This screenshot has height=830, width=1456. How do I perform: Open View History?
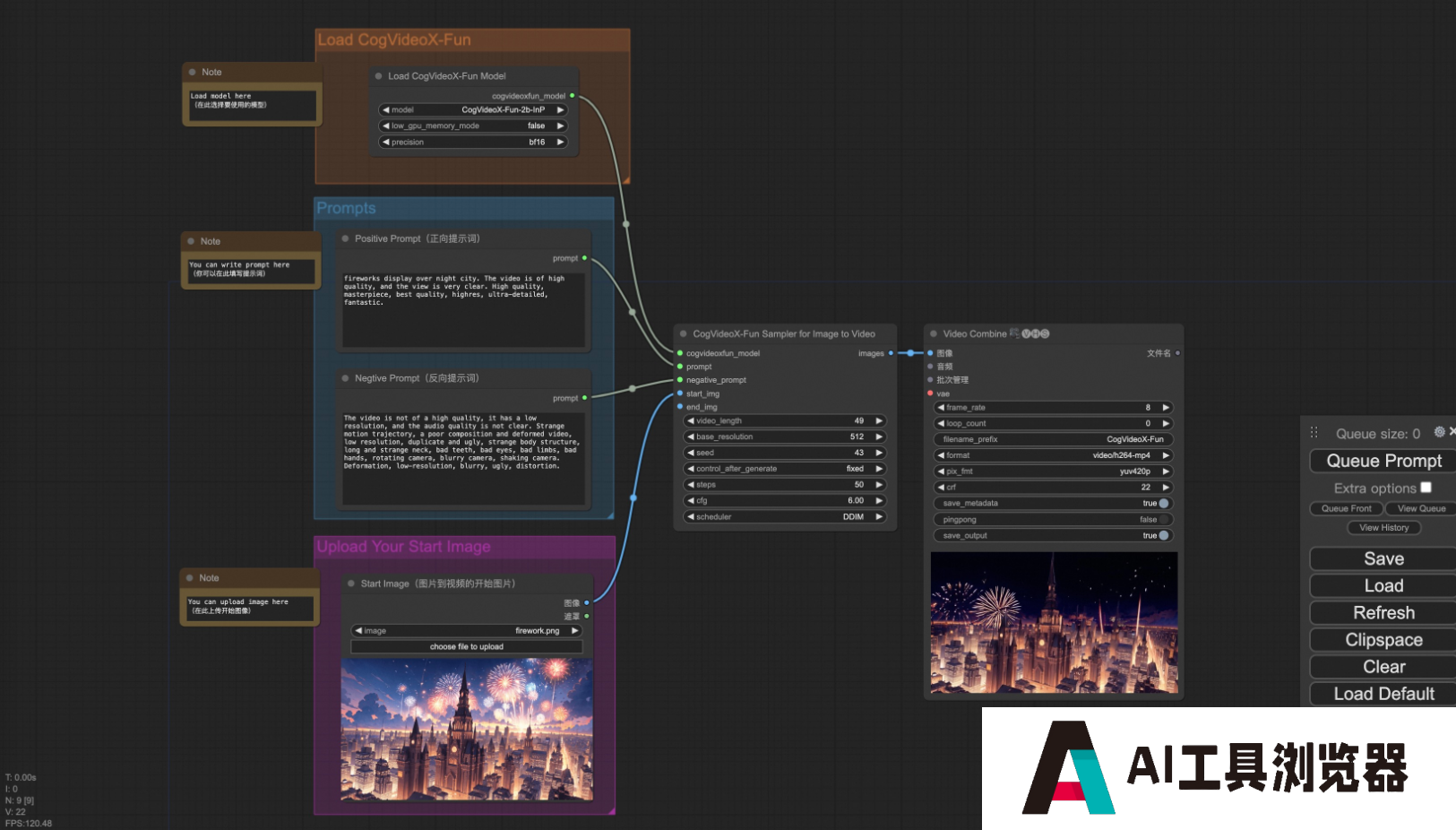1383,528
